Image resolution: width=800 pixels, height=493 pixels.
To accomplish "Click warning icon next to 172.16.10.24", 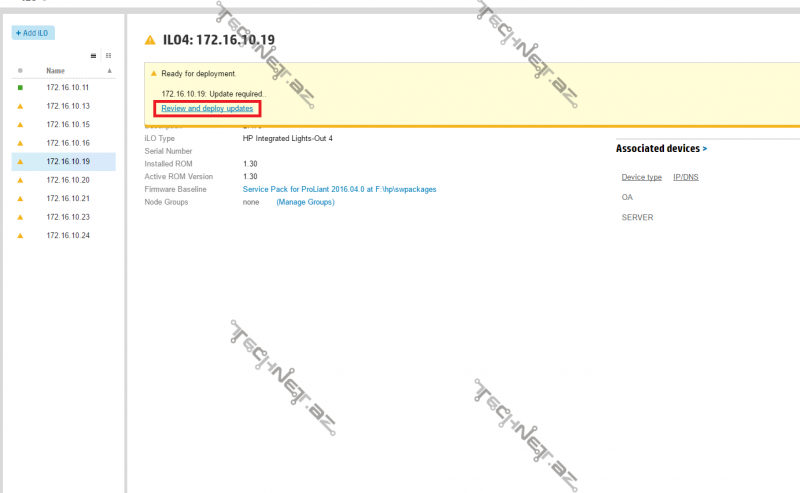I will [x=20, y=235].
